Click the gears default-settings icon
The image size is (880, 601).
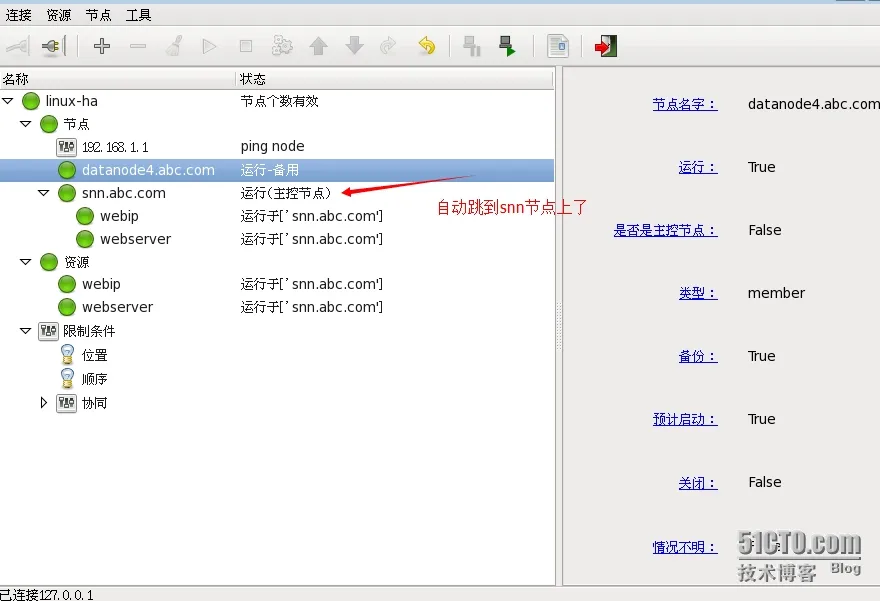282,46
